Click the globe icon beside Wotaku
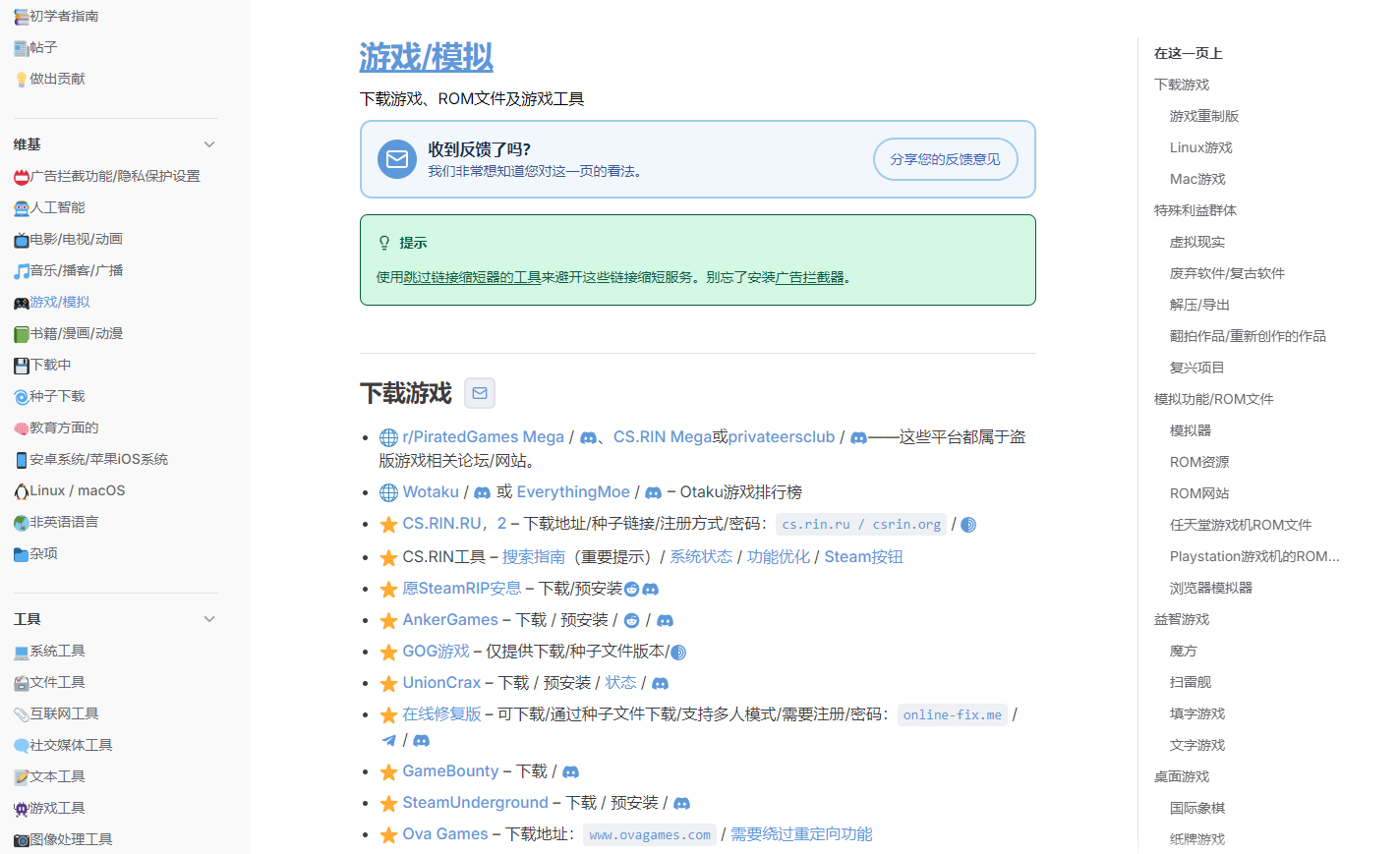This screenshot has width=1400, height=854. tap(387, 491)
